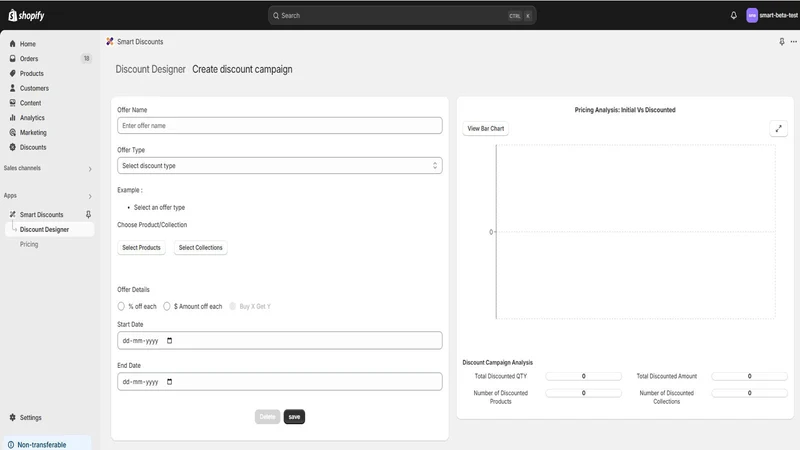Click the Select Collections button

(x=201, y=247)
